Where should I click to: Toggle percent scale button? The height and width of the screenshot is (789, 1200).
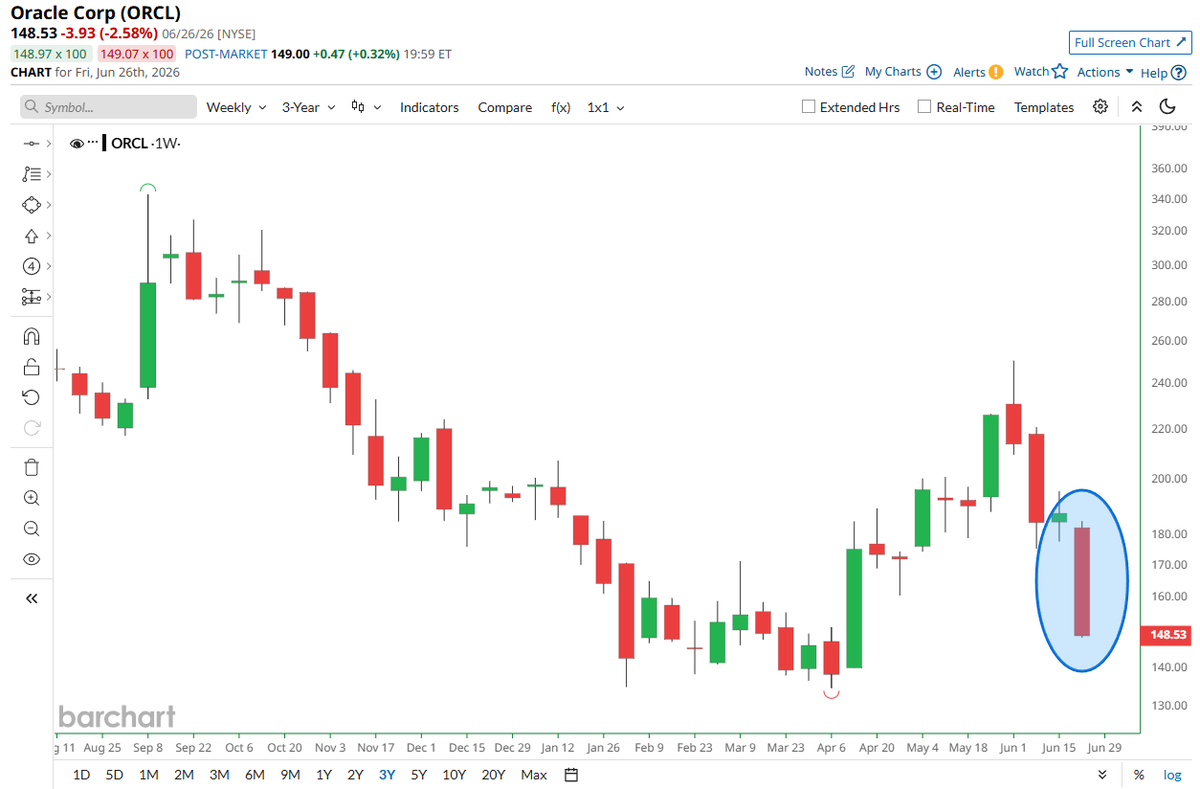click(x=1139, y=774)
